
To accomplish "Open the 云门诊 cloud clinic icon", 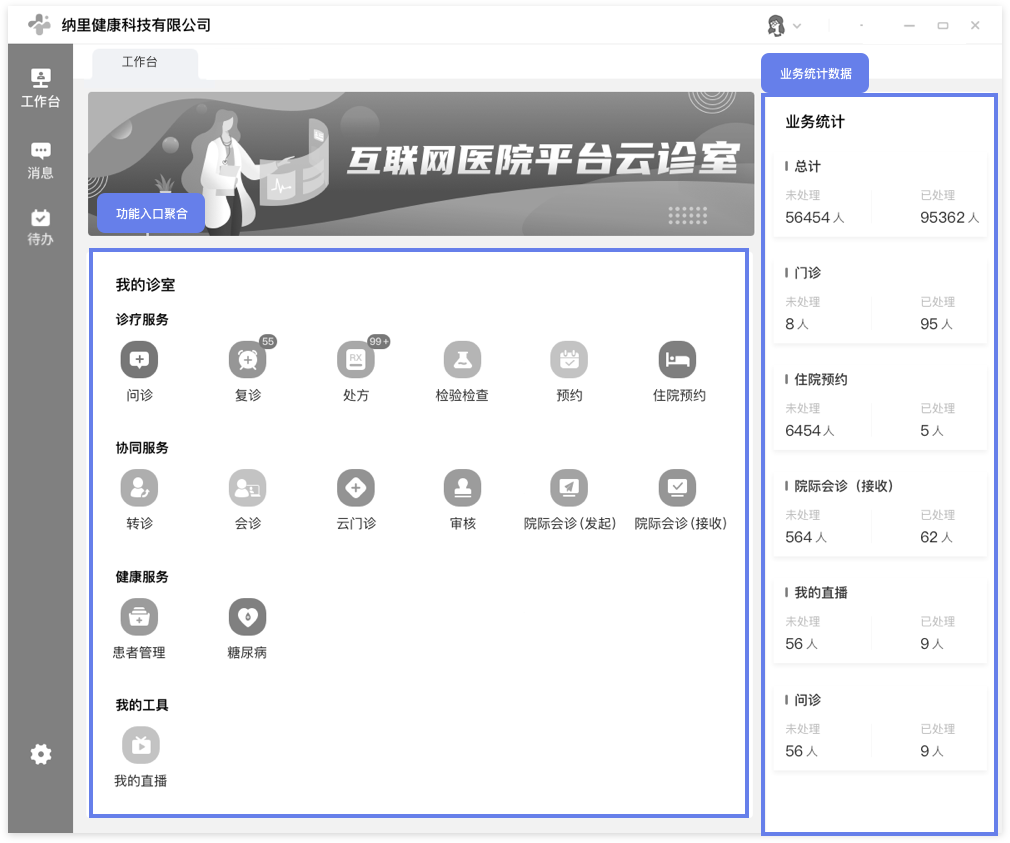I will pyautogui.click(x=355, y=488).
